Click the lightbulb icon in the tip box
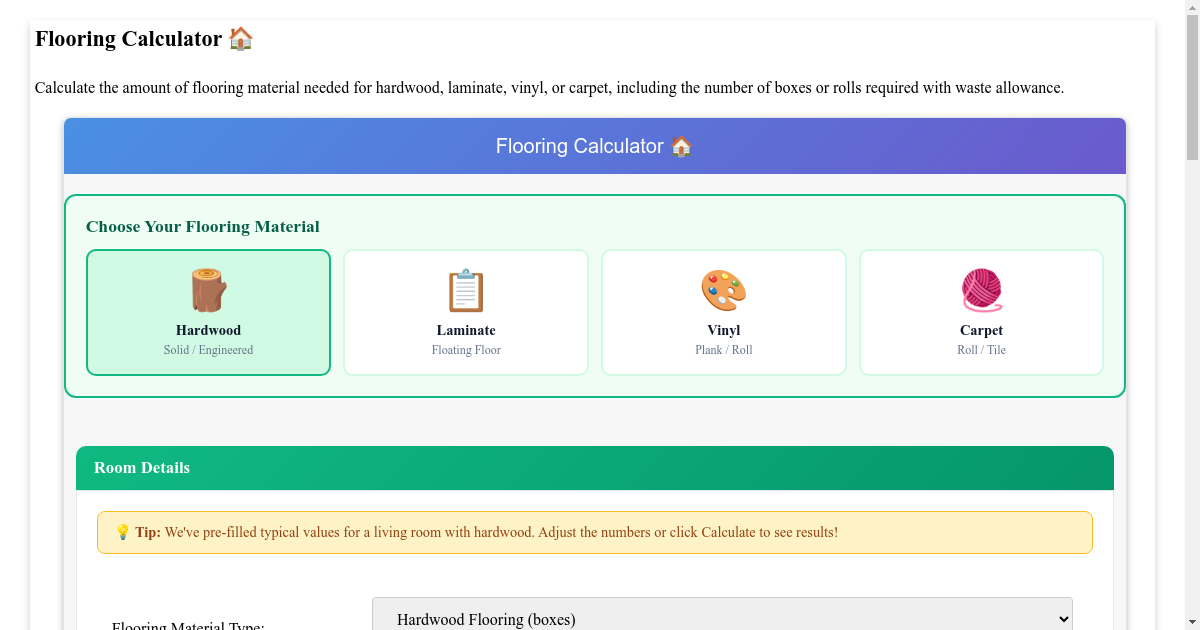1200x630 pixels. 122,532
